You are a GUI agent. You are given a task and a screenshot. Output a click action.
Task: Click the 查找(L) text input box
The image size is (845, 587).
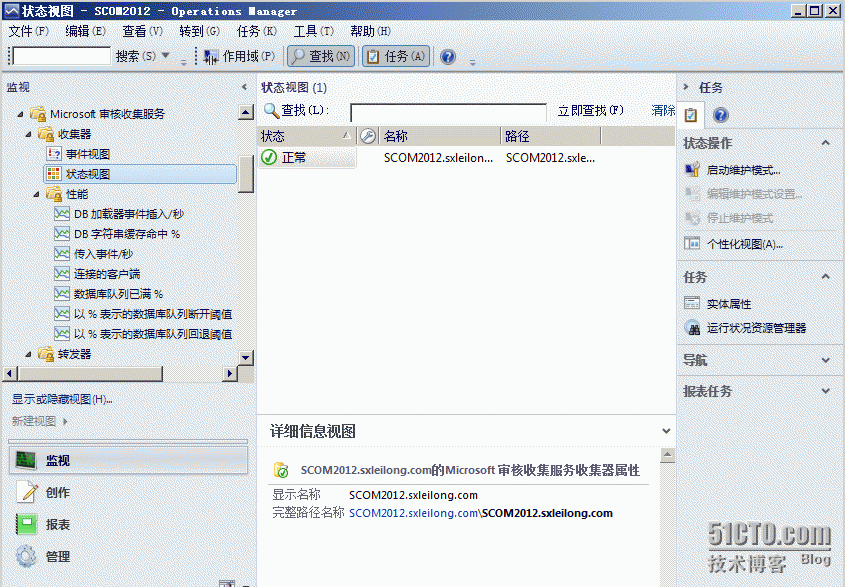click(x=448, y=112)
